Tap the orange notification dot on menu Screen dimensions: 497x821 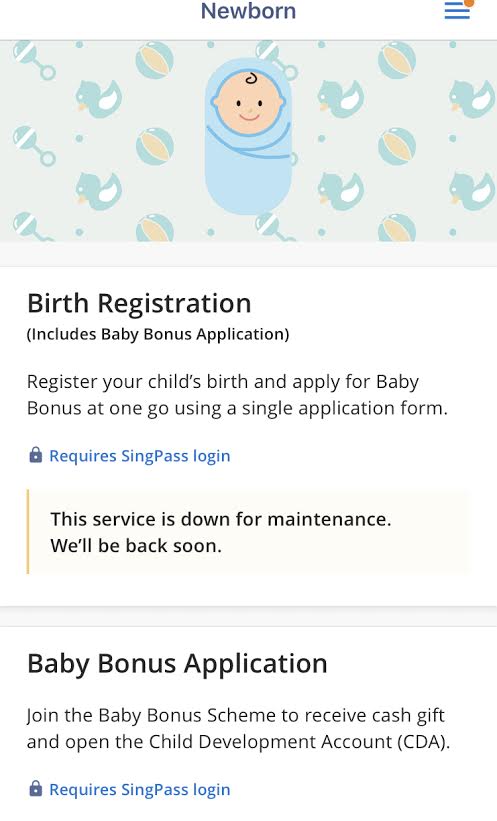(469, 3)
